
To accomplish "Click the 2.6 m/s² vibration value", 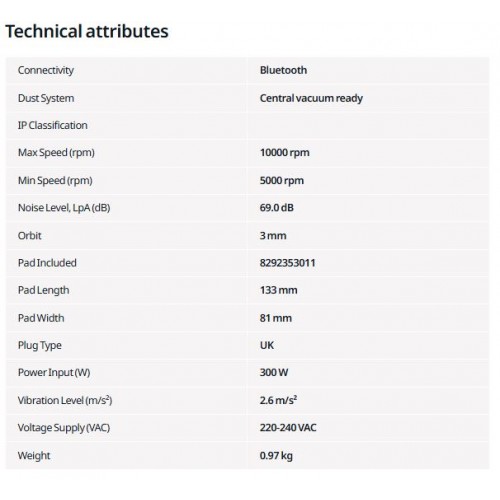I will (x=278, y=400).
